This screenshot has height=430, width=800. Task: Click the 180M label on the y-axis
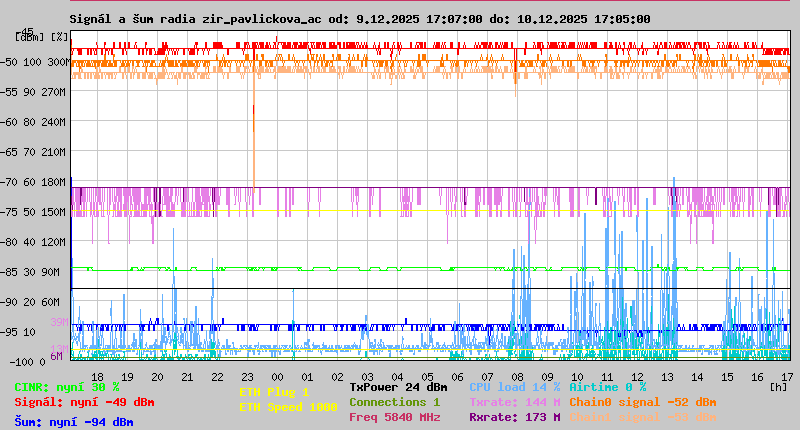(55, 182)
